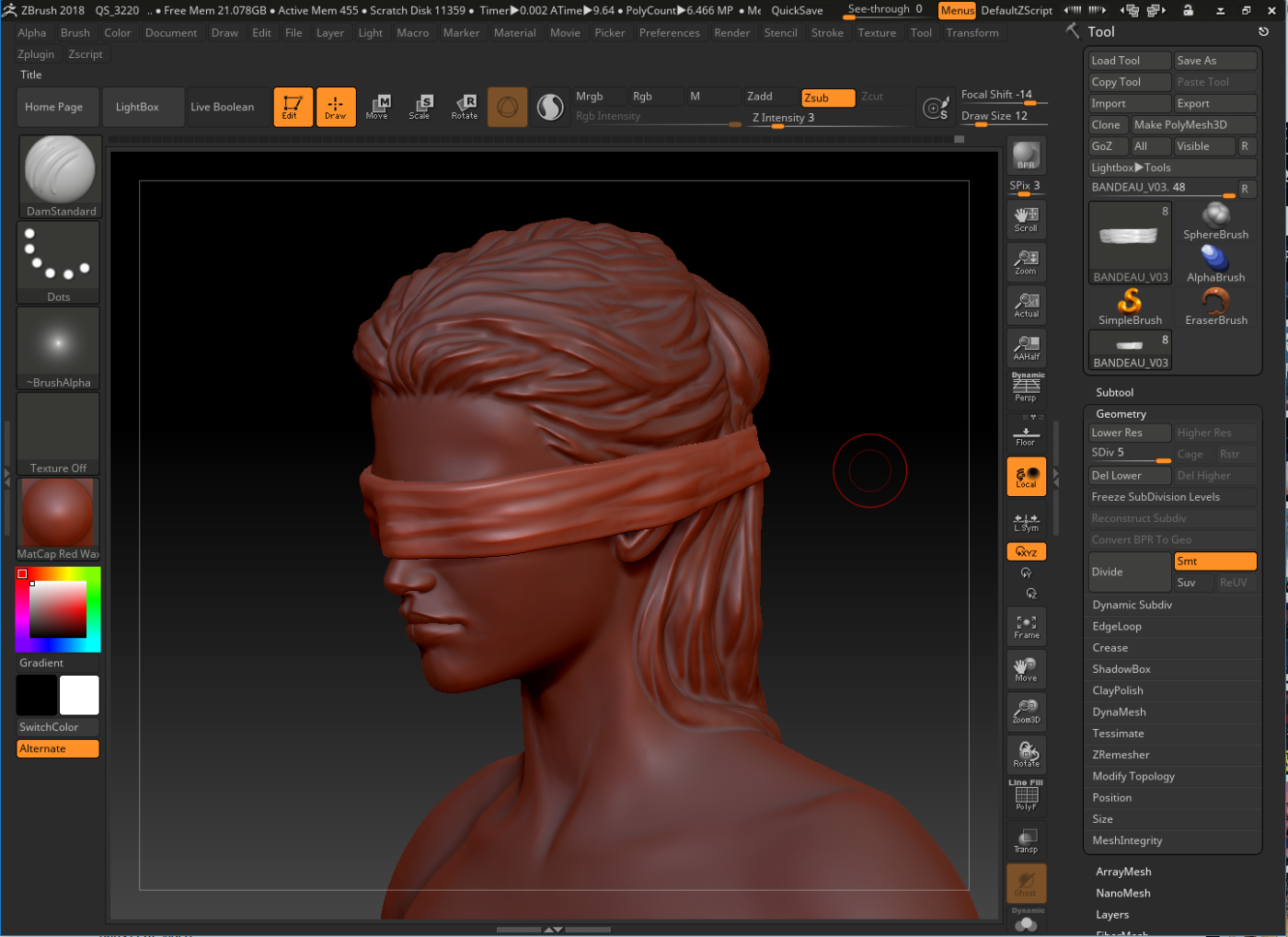Expand the ZRemesher section
Viewport: 1288px width, 937px height.
[1121, 755]
